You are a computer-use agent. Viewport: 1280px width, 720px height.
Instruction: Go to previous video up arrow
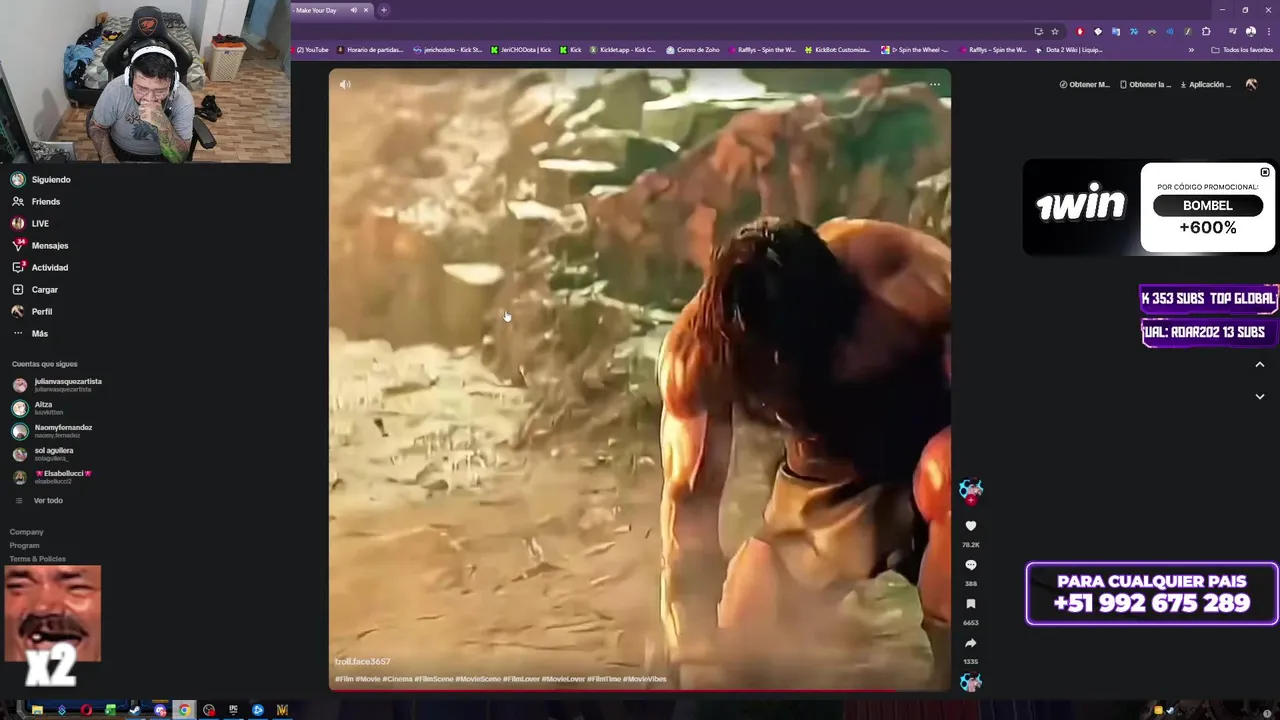click(x=1260, y=364)
